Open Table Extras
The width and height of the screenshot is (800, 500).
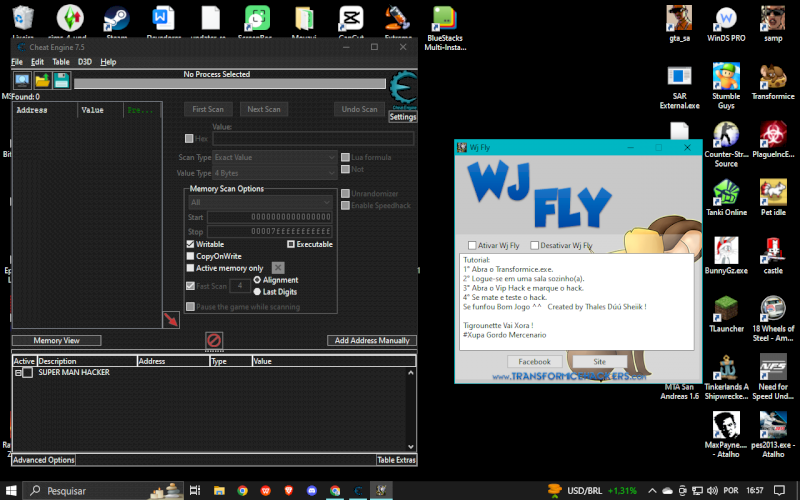click(x=396, y=460)
